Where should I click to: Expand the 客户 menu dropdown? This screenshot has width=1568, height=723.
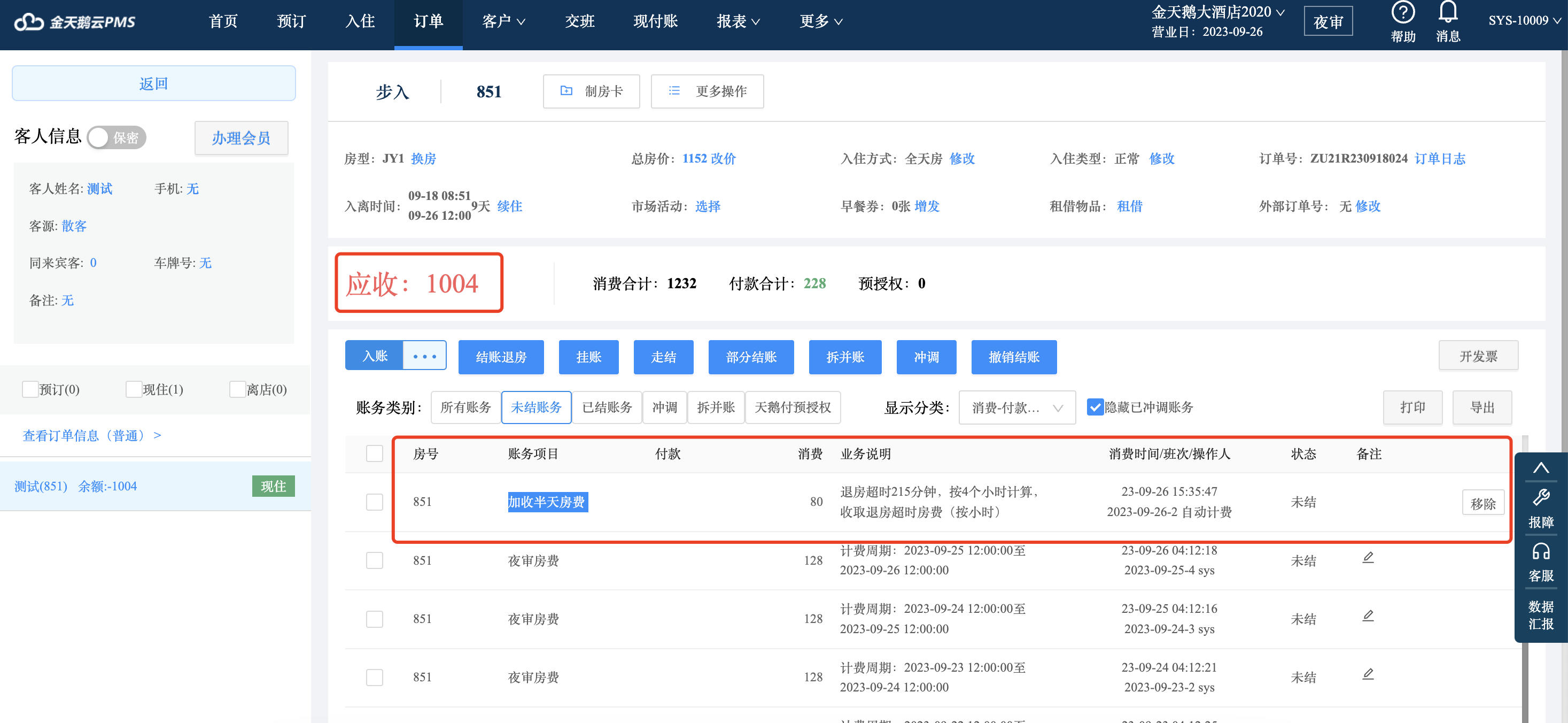tap(503, 22)
